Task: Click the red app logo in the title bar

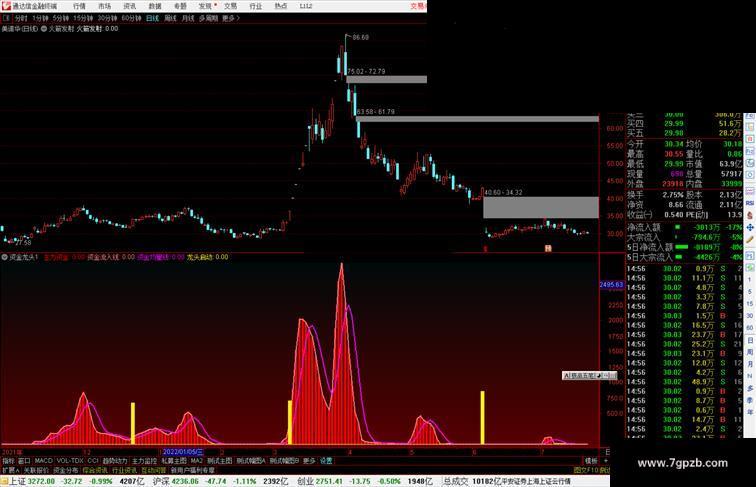Action: coord(6,6)
